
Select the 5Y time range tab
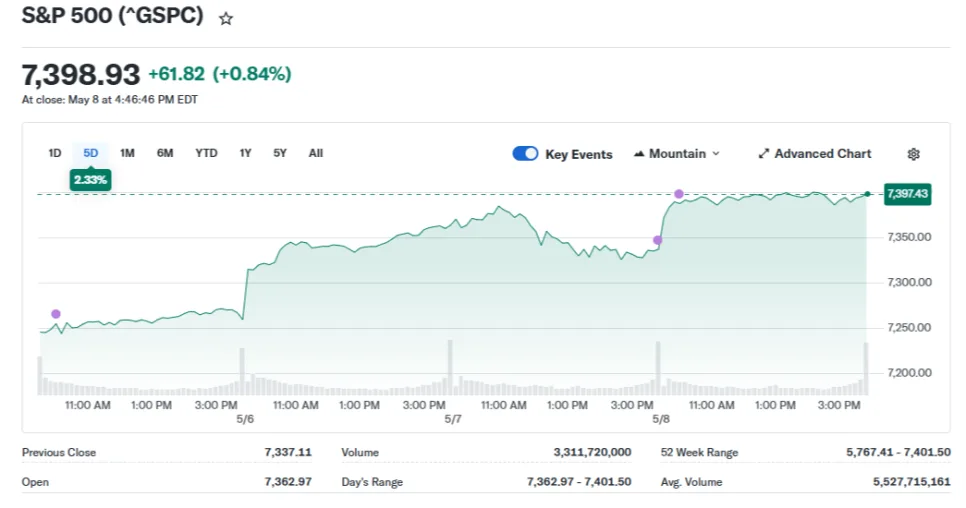pyautogui.click(x=280, y=153)
